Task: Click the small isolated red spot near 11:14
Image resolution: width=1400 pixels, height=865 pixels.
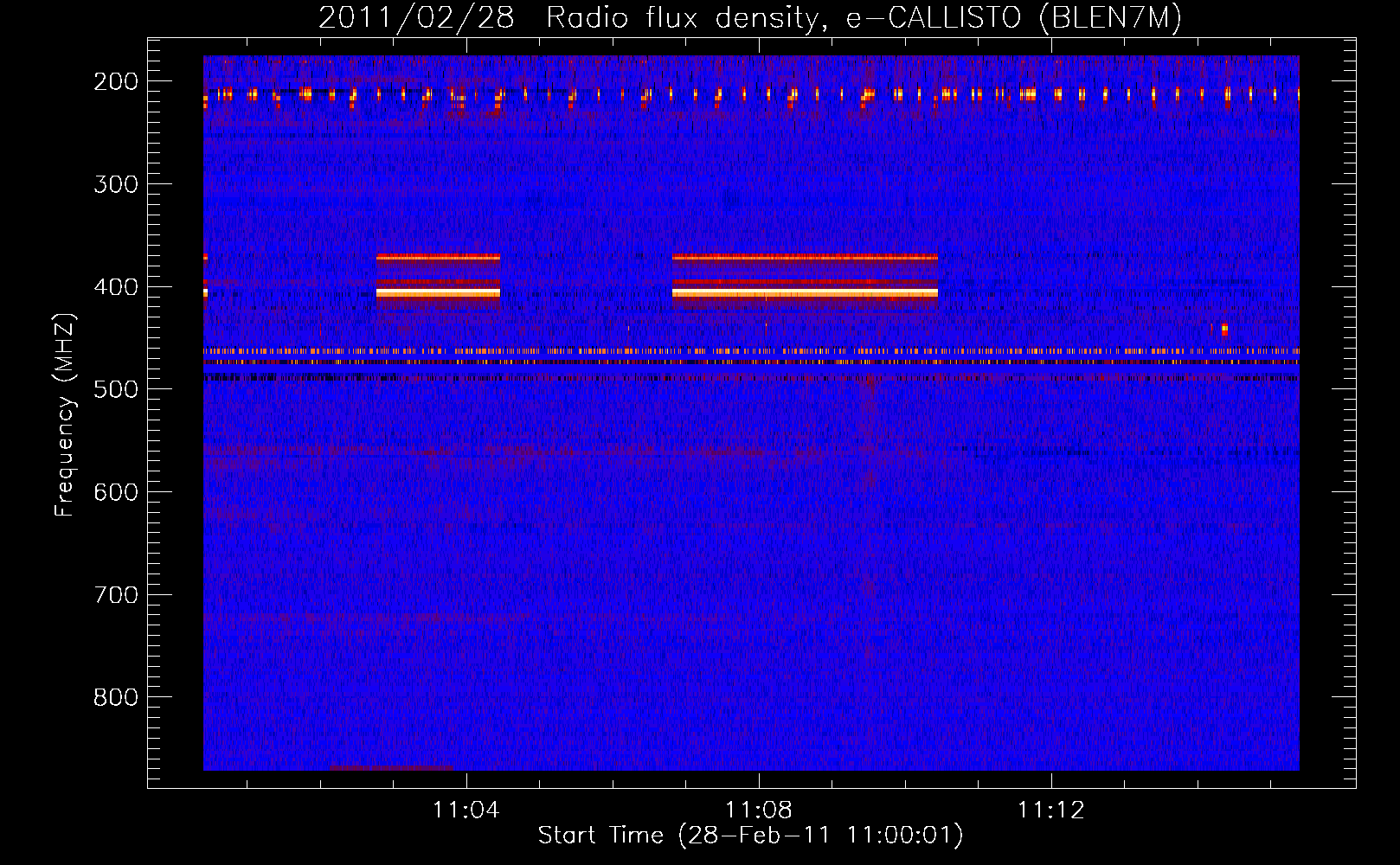Action: tap(1223, 329)
